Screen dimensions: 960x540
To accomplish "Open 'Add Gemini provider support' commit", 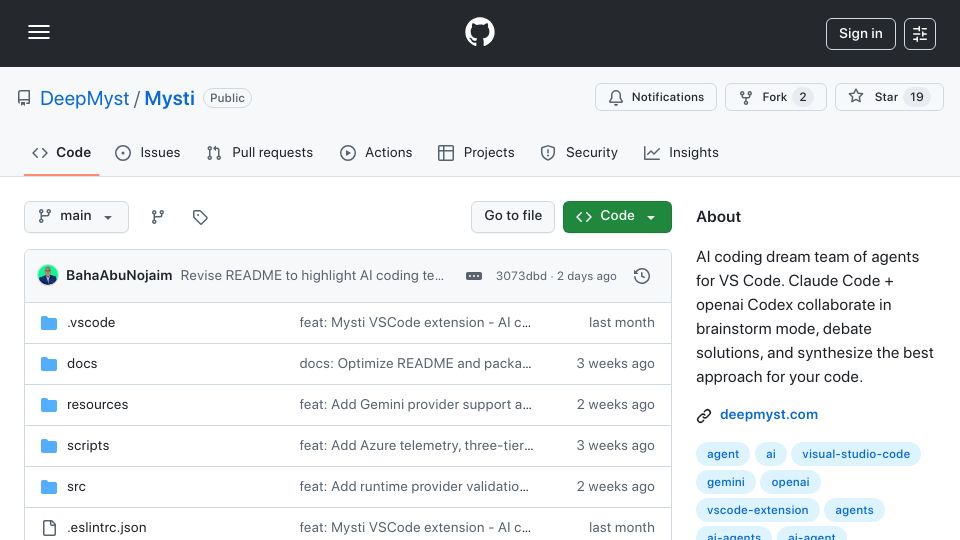I will tap(415, 405).
